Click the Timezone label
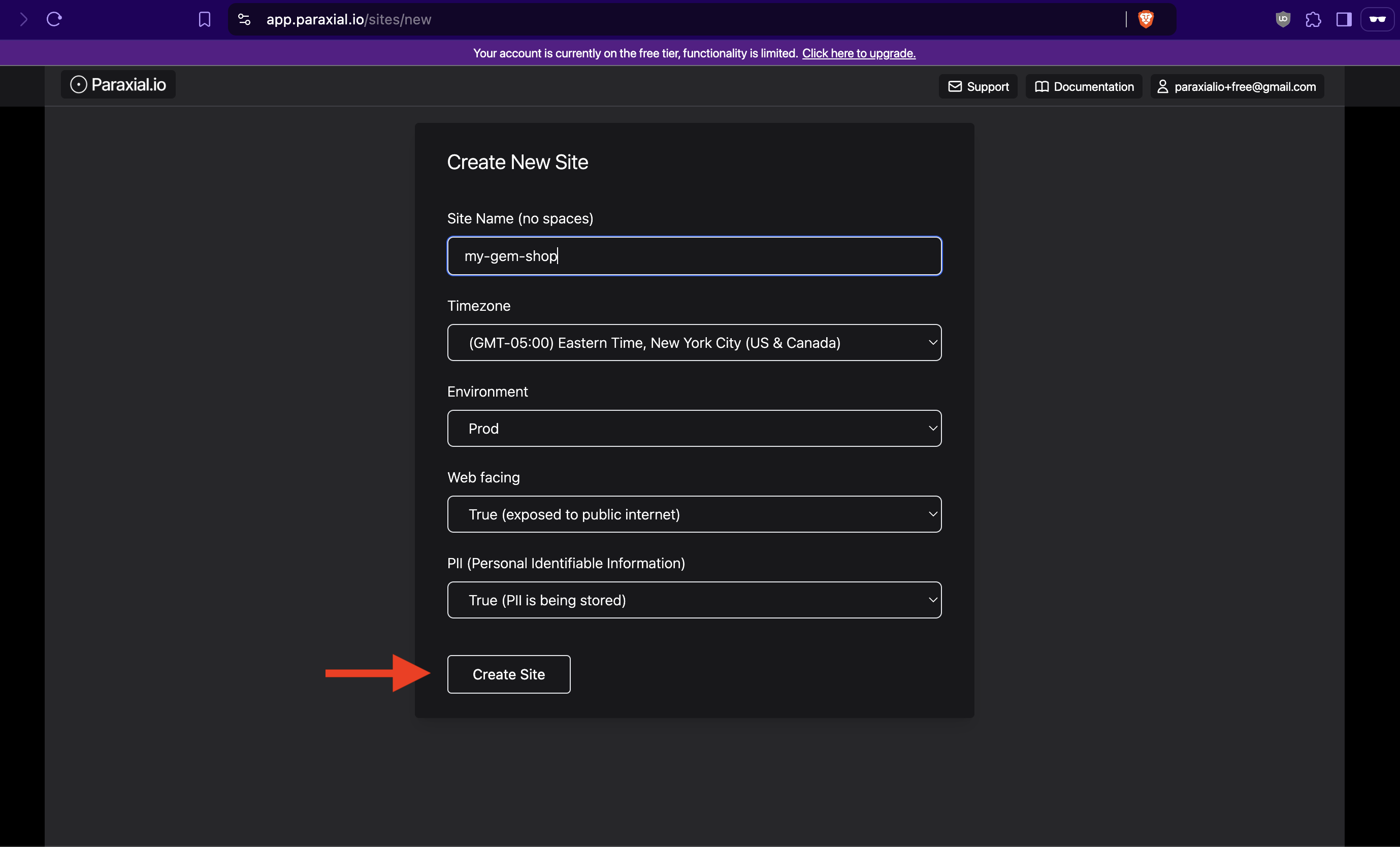 click(x=478, y=306)
